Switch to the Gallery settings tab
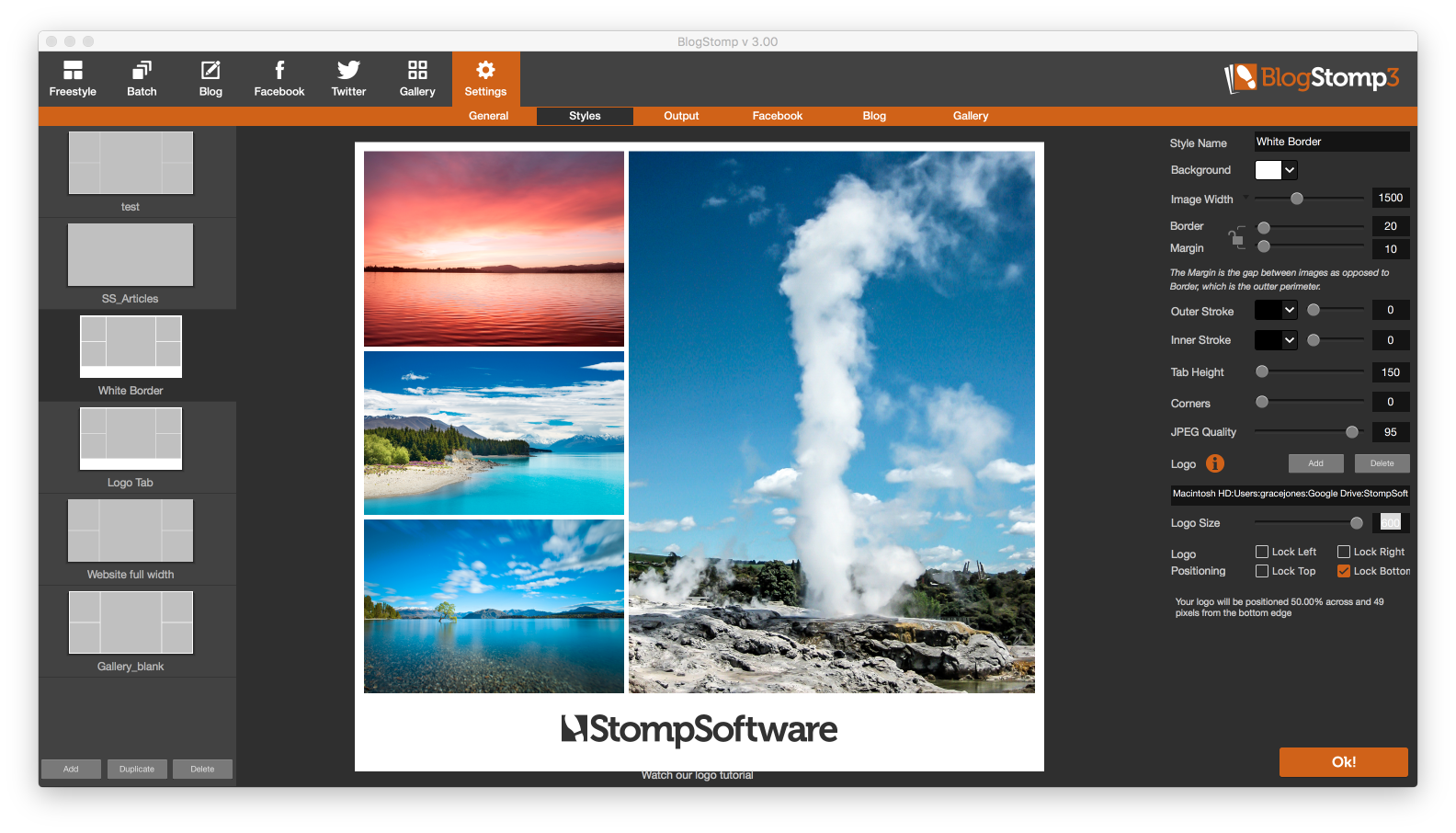1456x833 pixels. 971,116
